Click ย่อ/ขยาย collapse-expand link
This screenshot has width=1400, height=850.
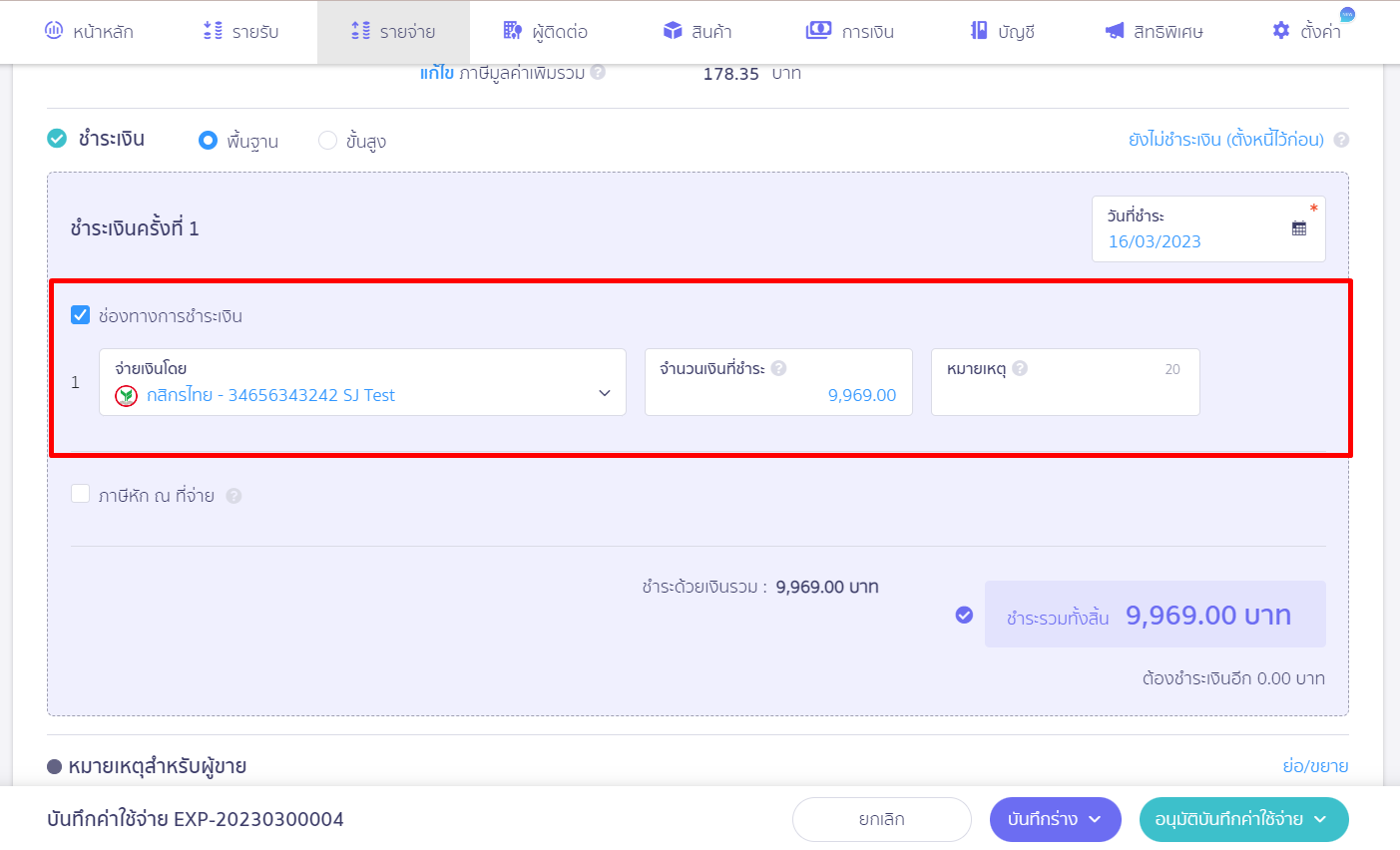click(x=1315, y=766)
